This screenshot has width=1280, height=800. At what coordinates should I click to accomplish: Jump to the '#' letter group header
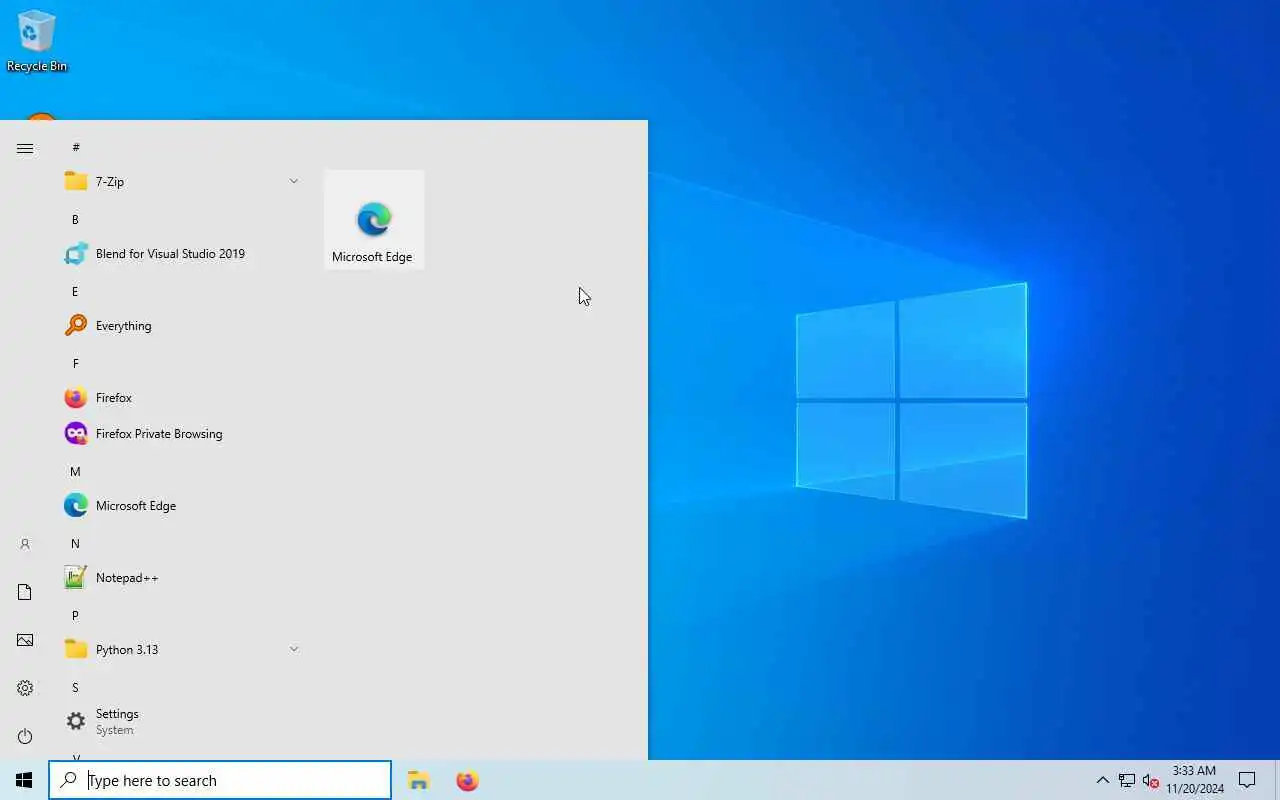(x=76, y=147)
